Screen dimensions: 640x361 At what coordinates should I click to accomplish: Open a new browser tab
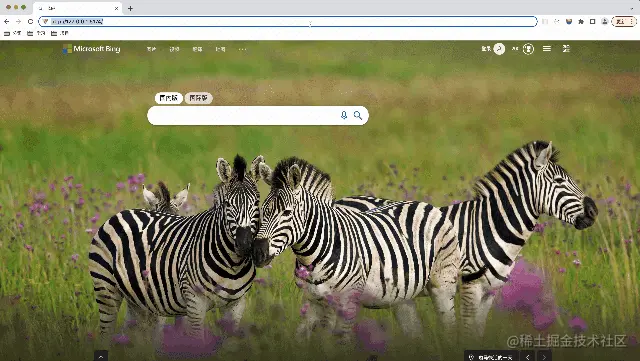[130, 8]
